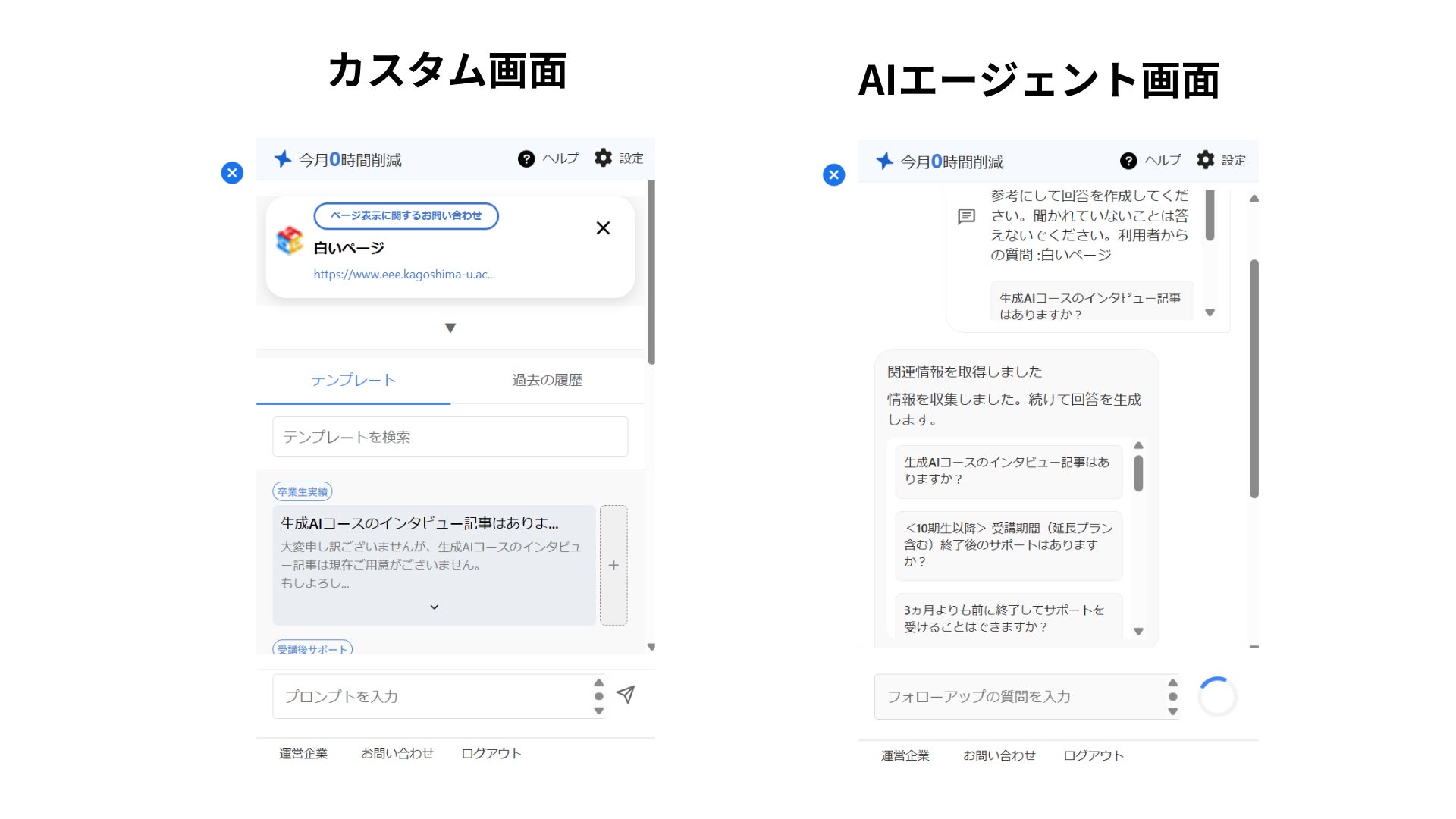Focus the テンプレートを検索 search field
Viewport: 1456px width, 819px height.
coord(450,437)
